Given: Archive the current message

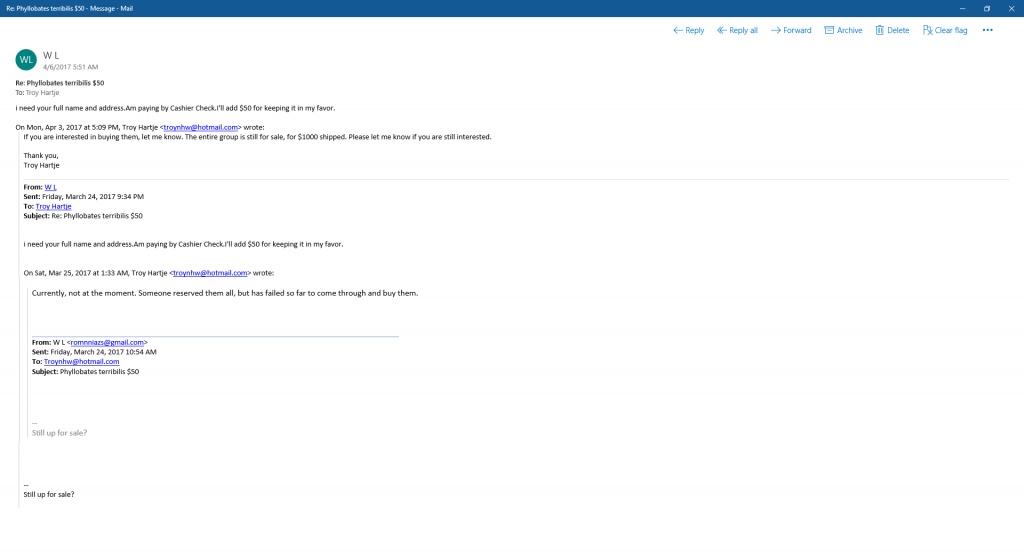Looking at the screenshot, I should (x=843, y=30).
